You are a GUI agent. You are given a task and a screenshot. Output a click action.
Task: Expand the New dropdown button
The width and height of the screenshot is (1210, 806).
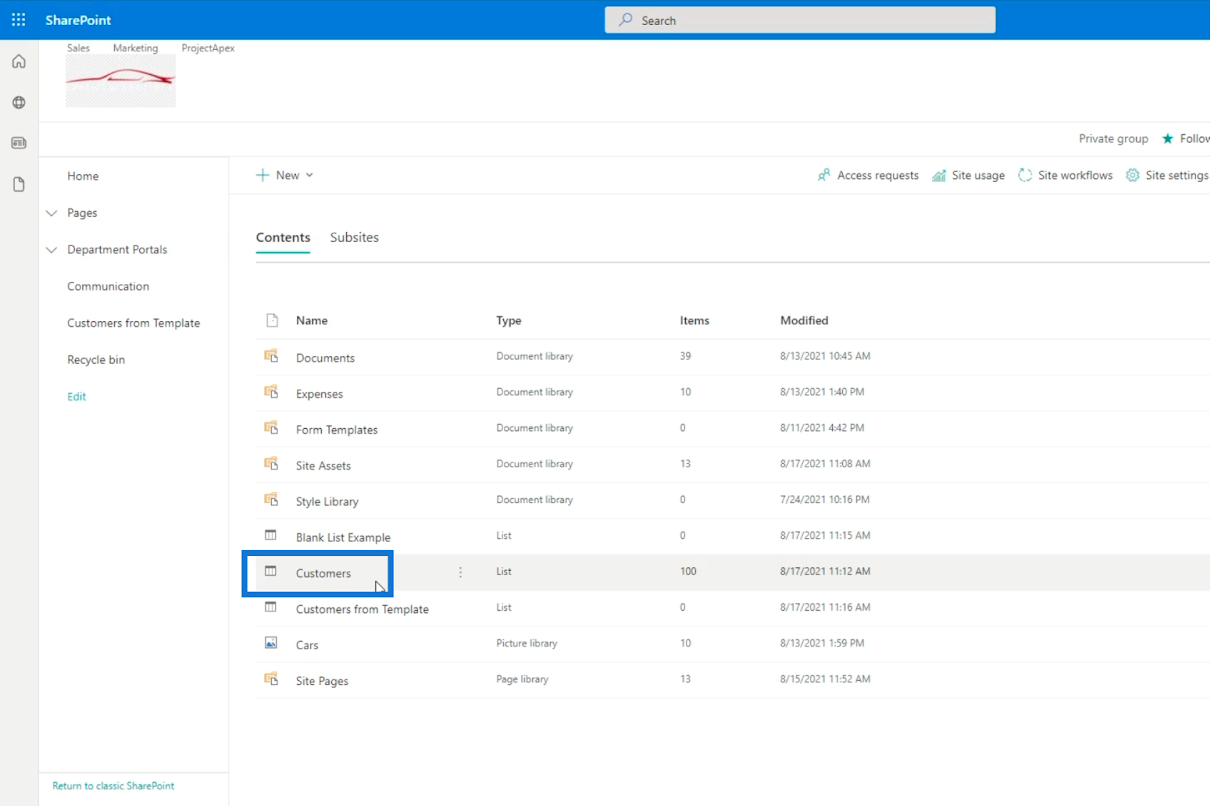pyautogui.click(x=285, y=175)
